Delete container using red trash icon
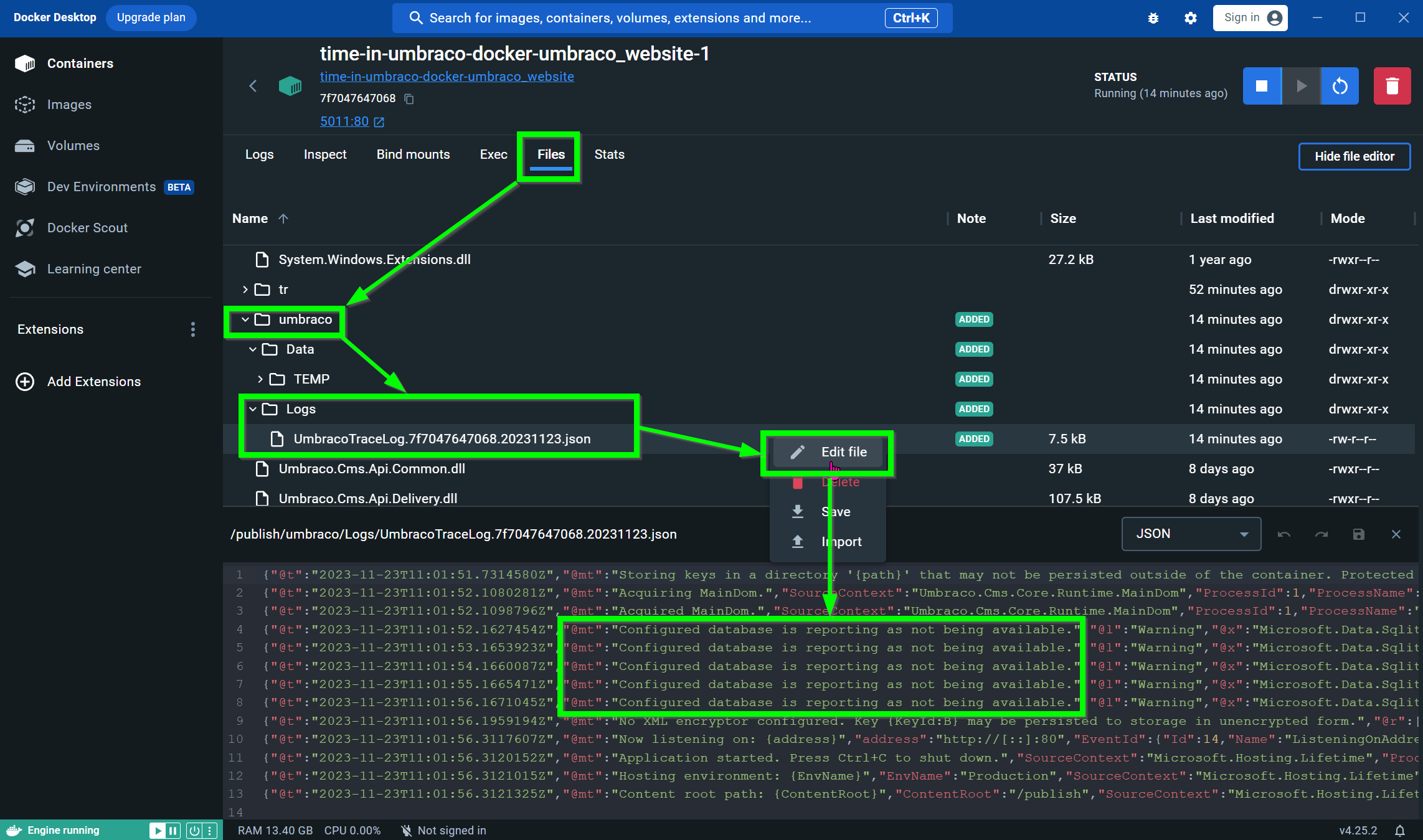 (x=1392, y=86)
